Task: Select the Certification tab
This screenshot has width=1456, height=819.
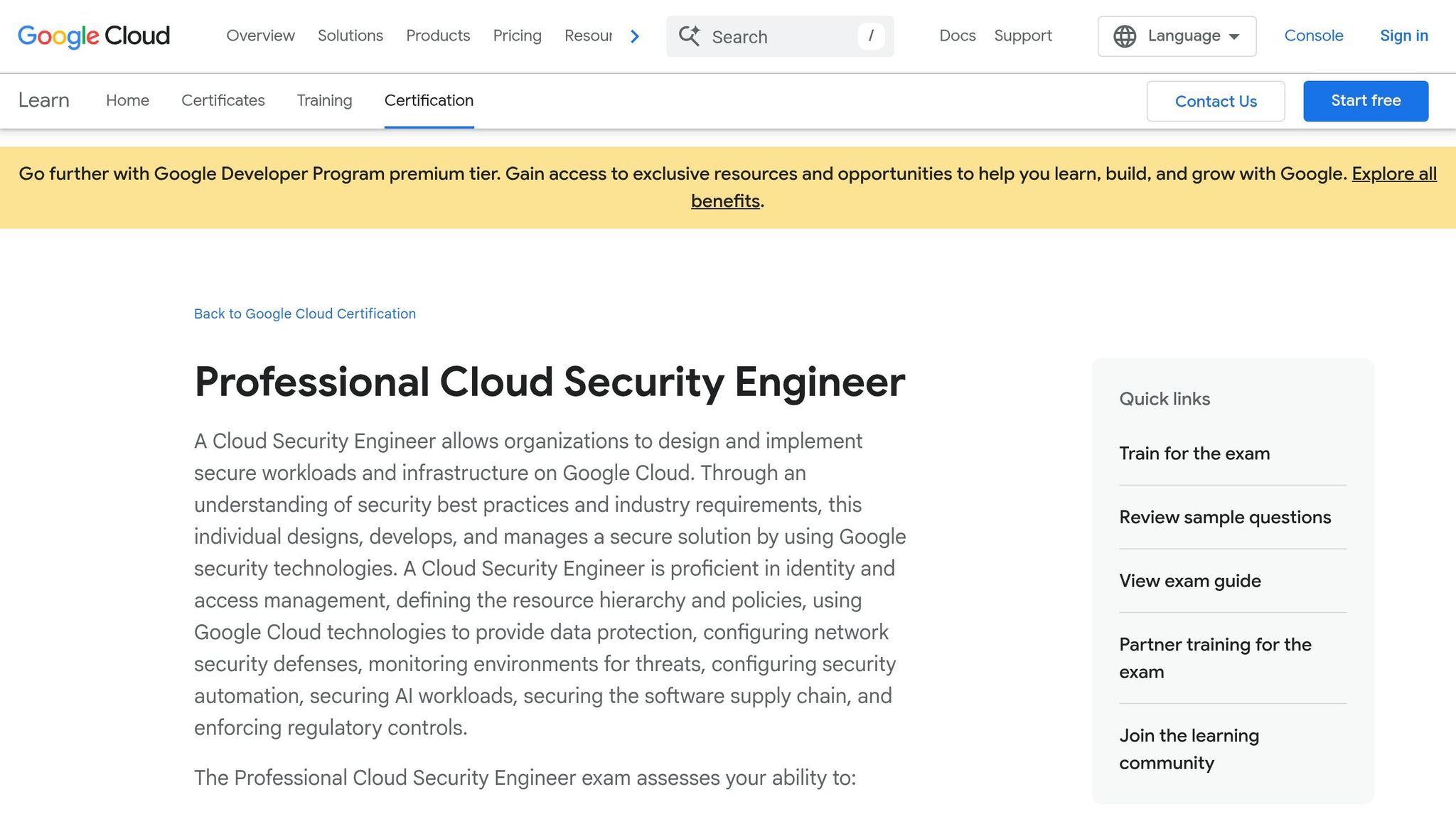Action: point(429,100)
